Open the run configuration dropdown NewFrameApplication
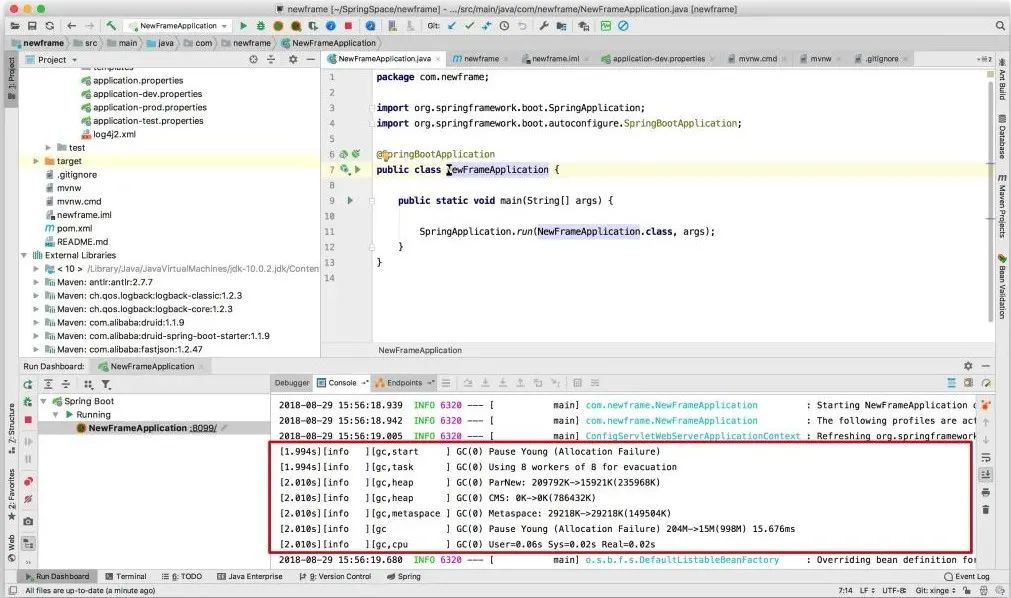 pos(178,26)
